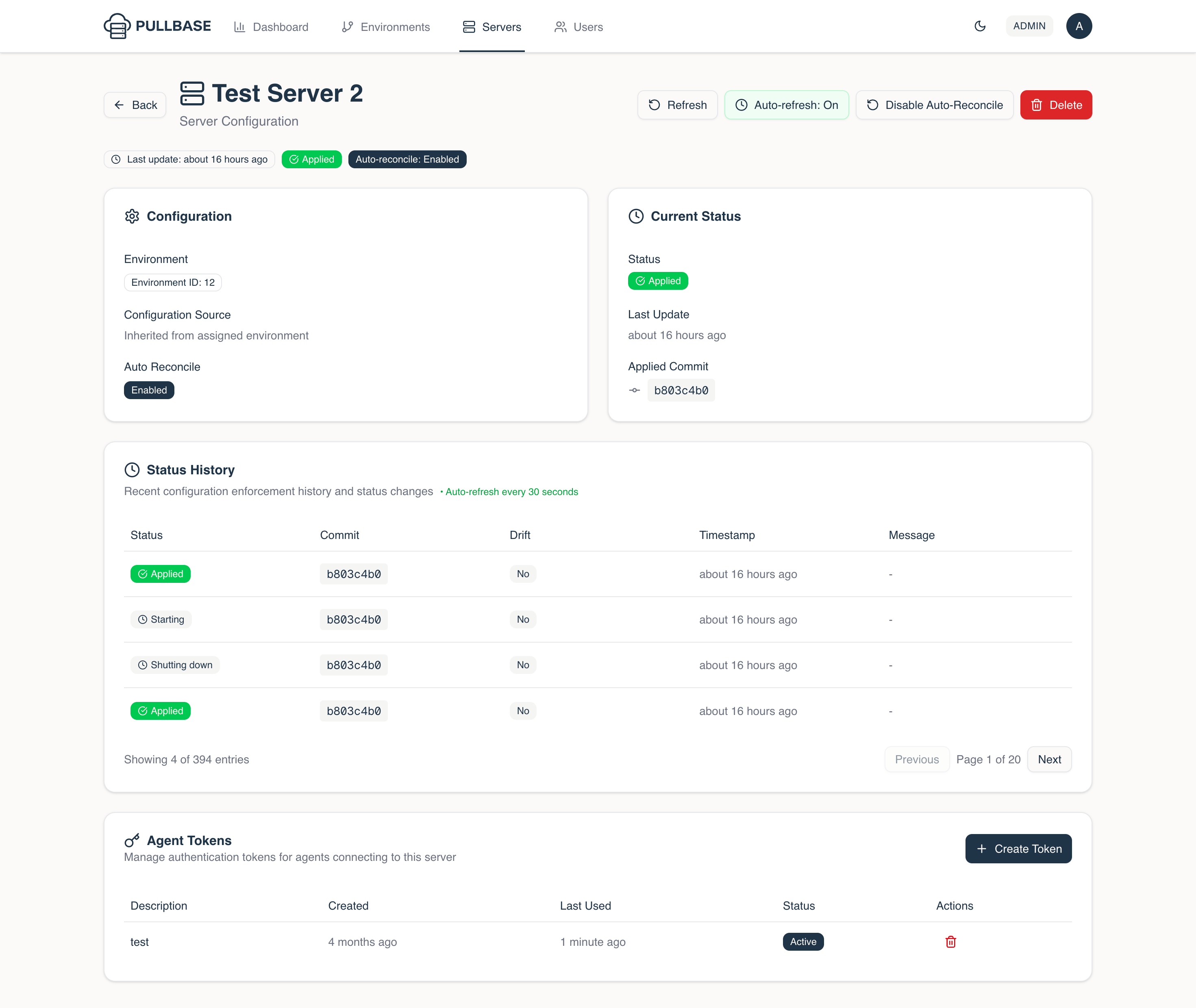Image resolution: width=1196 pixels, height=1008 pixels.
Task: Click the clock icon in Status History header
Action: [x=132, y=470]
